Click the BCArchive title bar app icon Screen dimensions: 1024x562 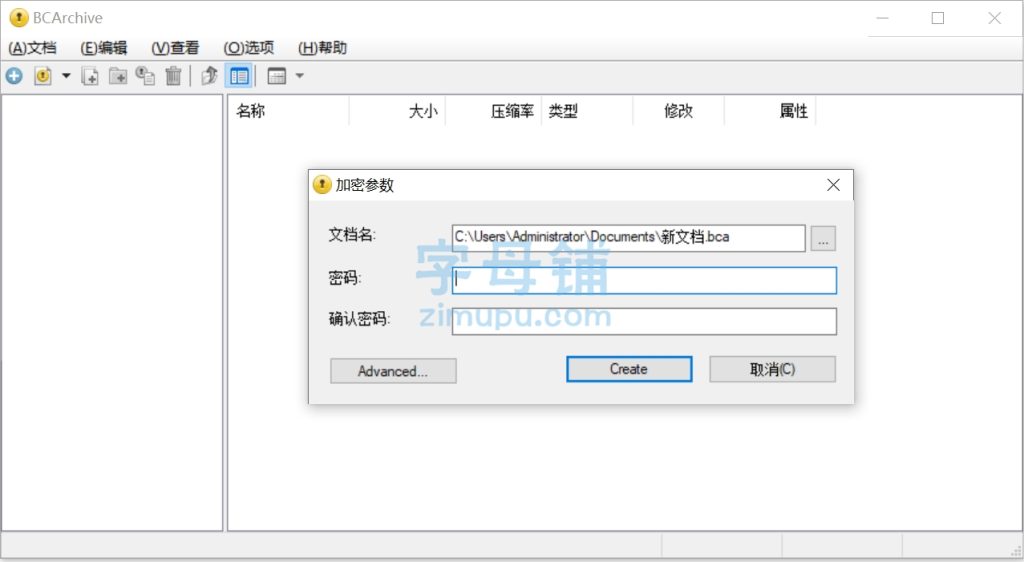click(19, 18)
